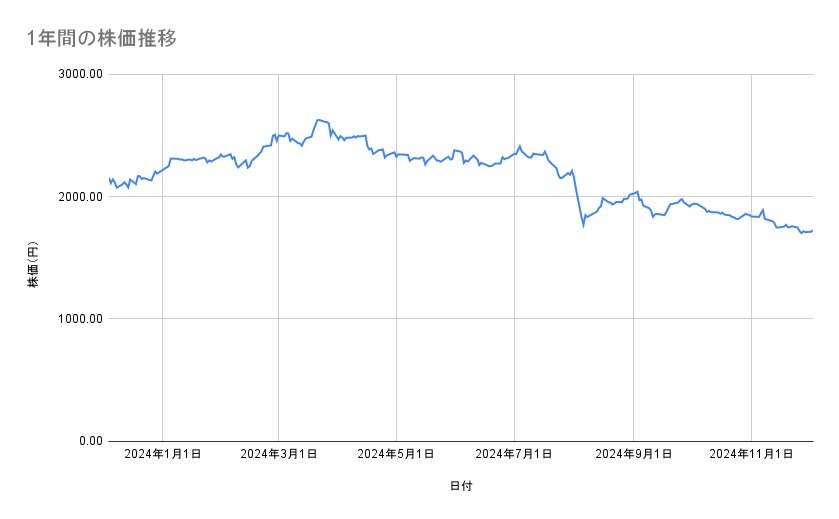This screenshot has width=839, height=519.
Task: Click the 2024年11月1日 x-axis label
Action: click(750, 455)
